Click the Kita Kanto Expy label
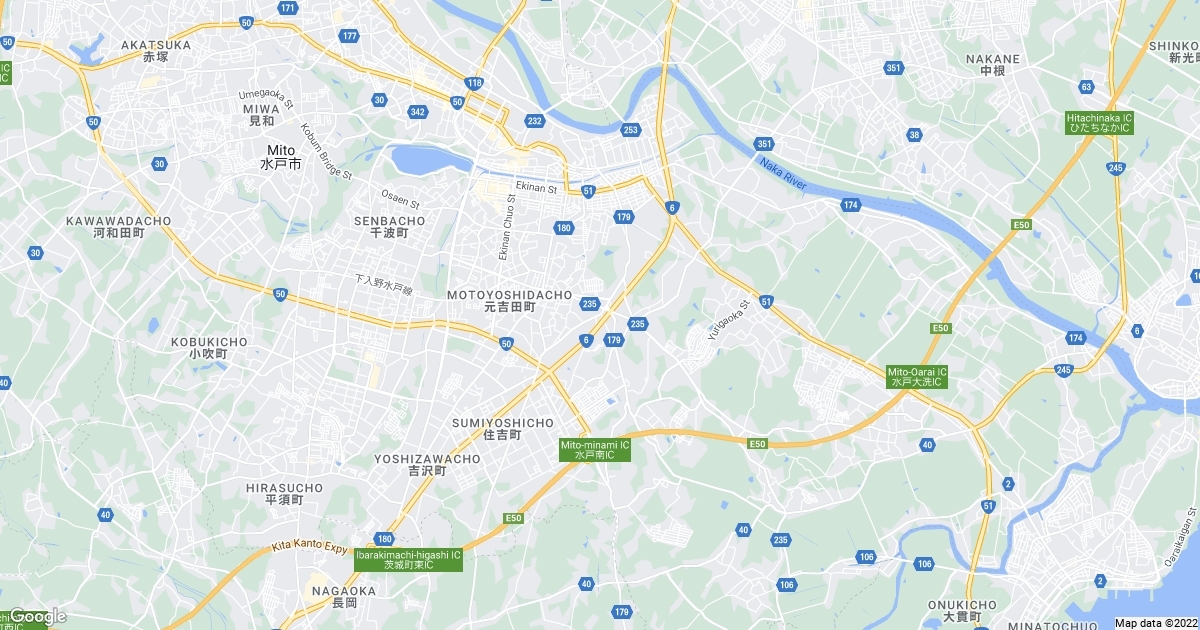Screen dimensions: 1200x630 [x=309, y=548]
